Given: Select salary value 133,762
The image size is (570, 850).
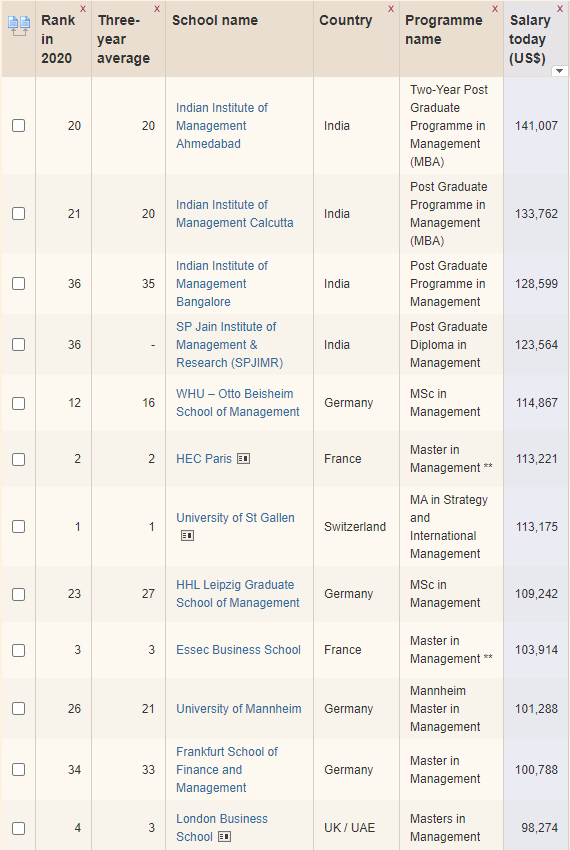Looking at the screenshot, I should coord(536,214).
